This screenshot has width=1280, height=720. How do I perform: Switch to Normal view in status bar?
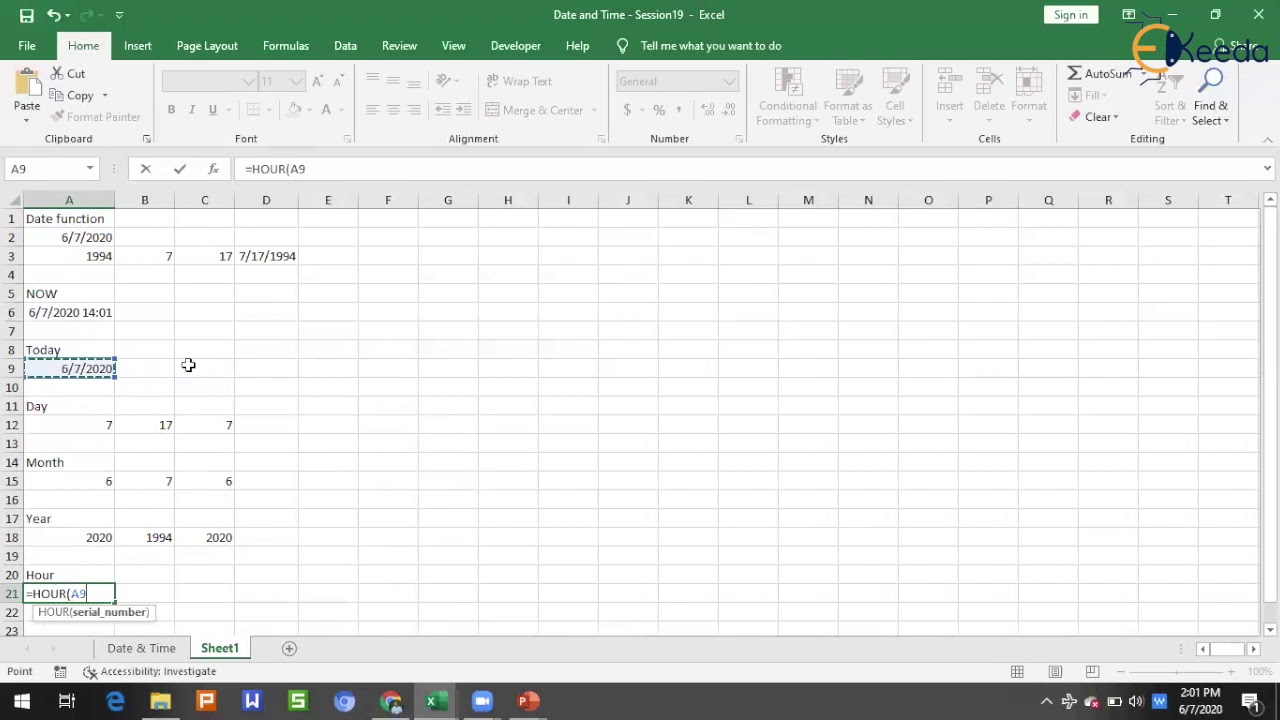pos(1017,671)
